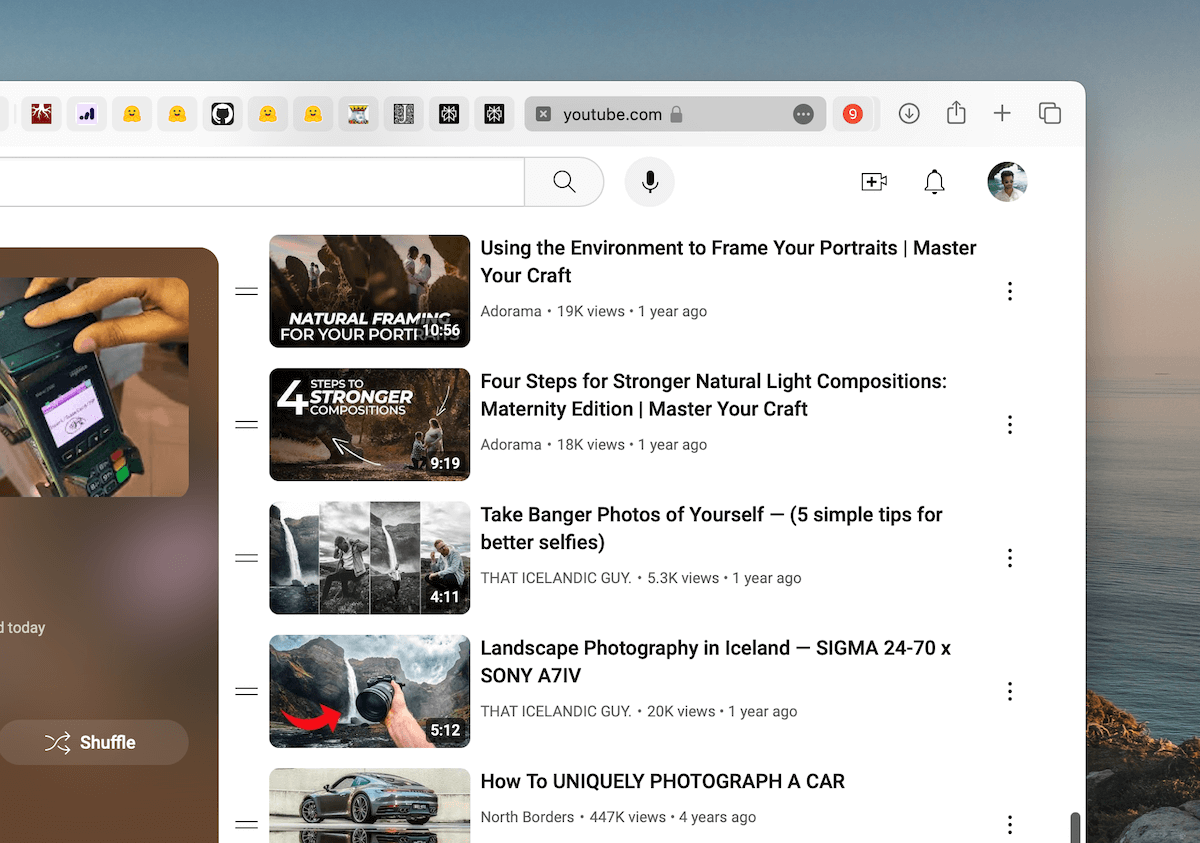
Task: Open options menu for Landscape Photography in Iceland
Action: pyautogui.click(x=1010, y=691)
